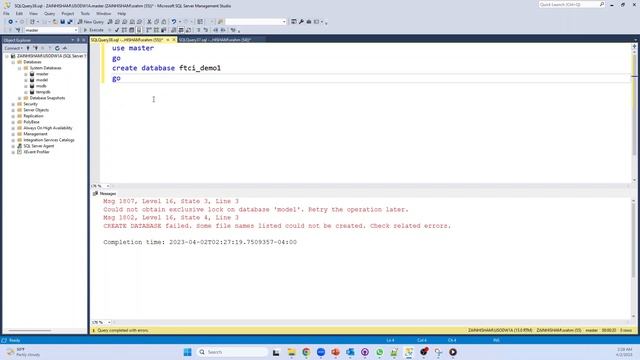Open the View menu
640x360 pixels.
33,13
